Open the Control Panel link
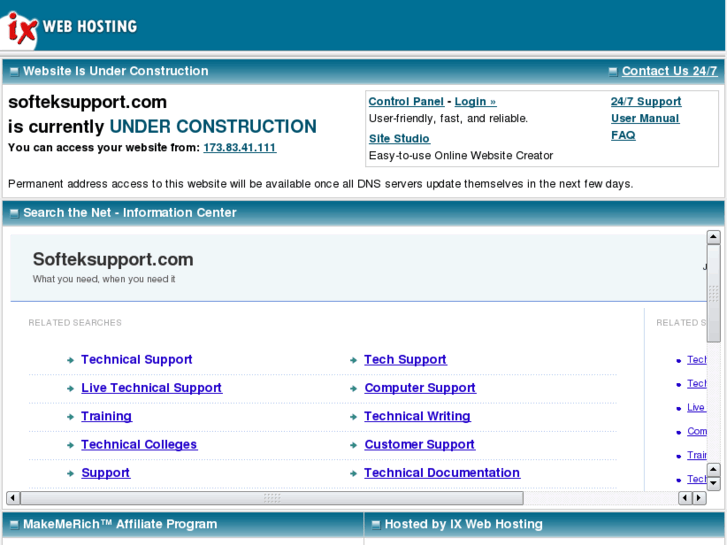Viewport: 727px width, 545px height. pos(406,102)
